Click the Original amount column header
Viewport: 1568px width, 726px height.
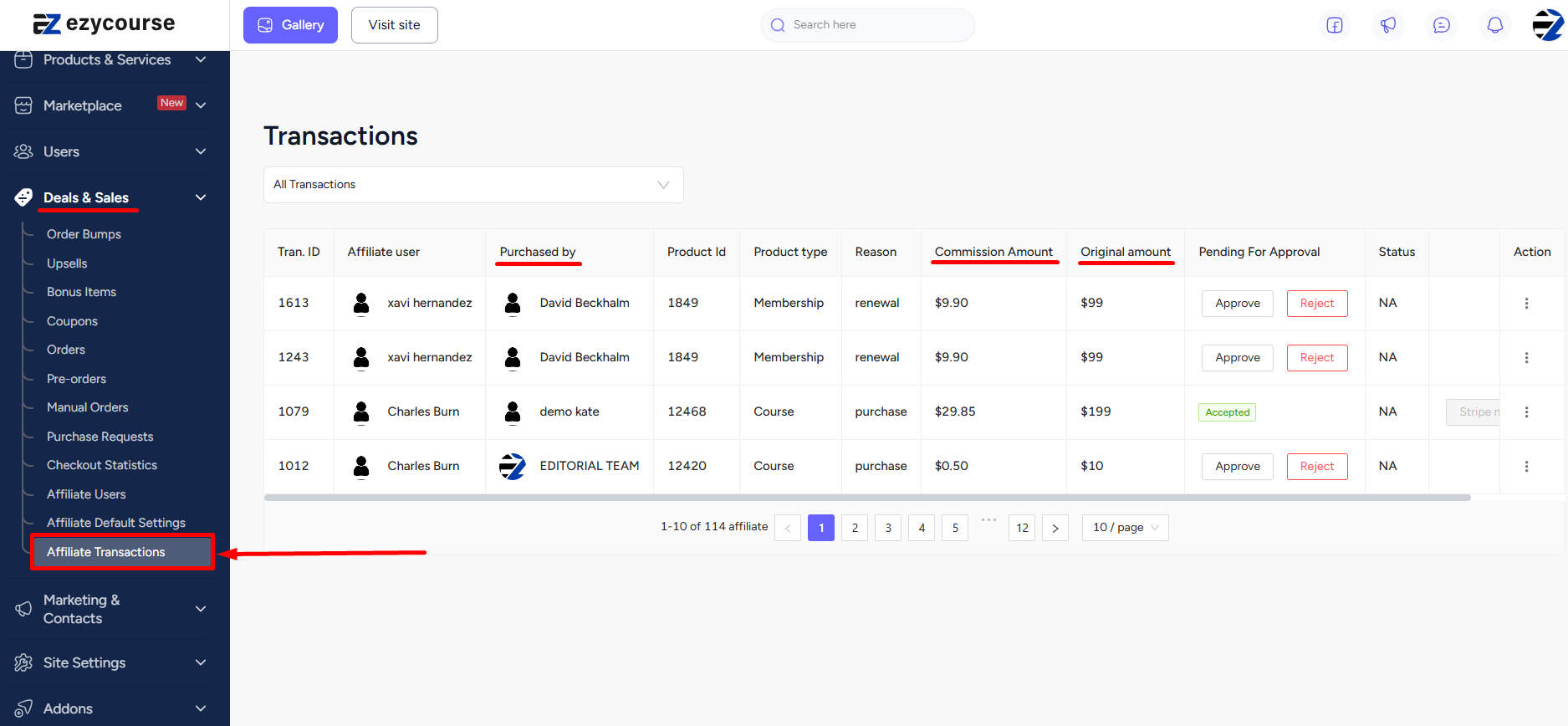tap(1126, 252)
